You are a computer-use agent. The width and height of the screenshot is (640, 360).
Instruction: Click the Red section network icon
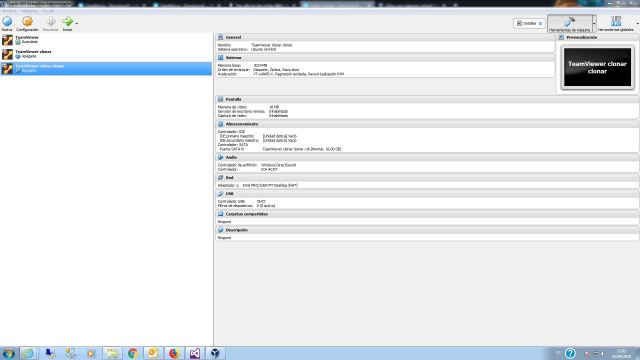point(220,178)
